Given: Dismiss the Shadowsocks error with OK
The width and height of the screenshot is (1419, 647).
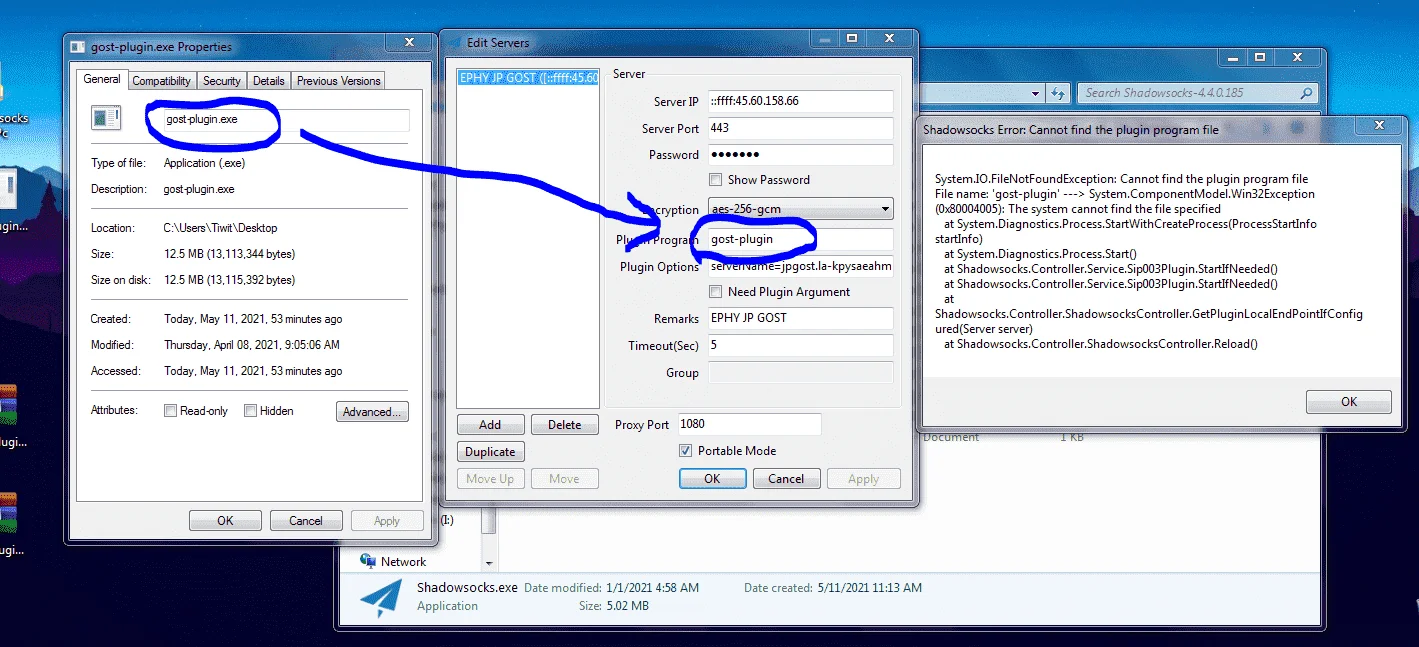Looking at the screenshot, I should (x=1349, y=402).
